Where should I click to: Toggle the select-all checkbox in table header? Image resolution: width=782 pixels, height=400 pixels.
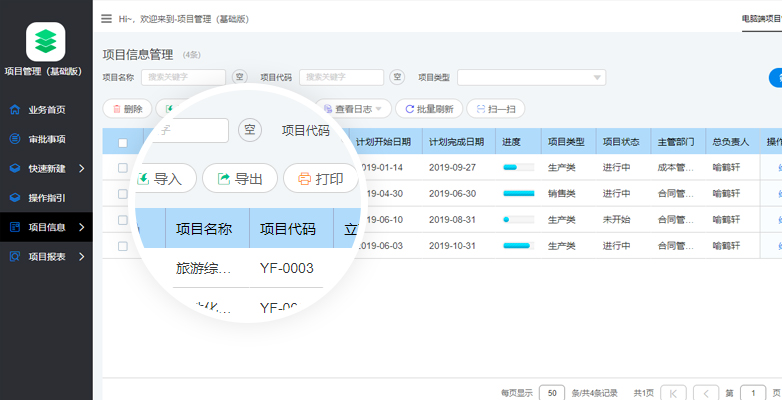tap(123, 142)
